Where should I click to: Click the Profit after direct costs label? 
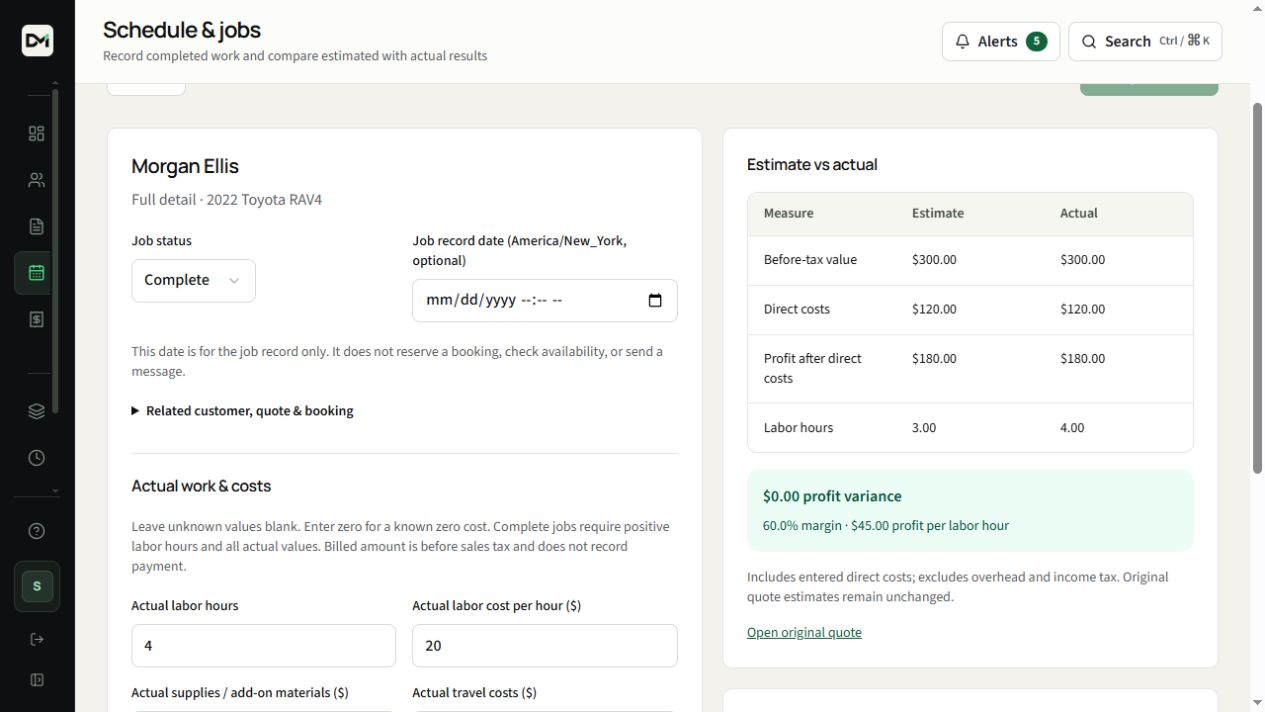coord(813,368)
